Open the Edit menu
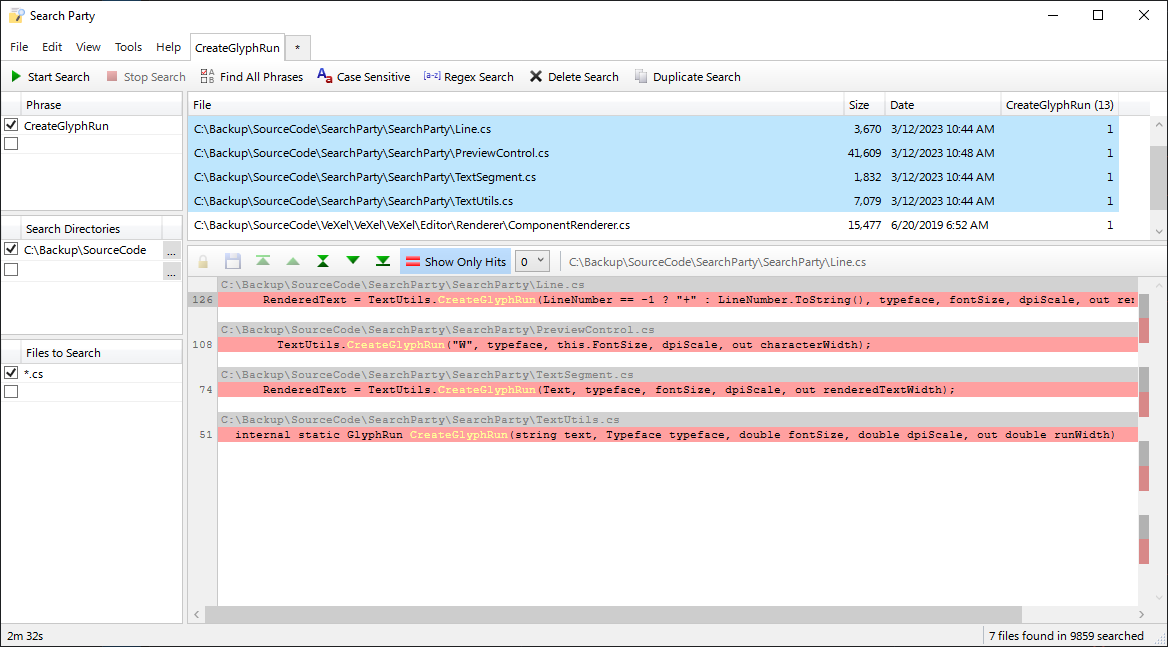 (52, 47)
